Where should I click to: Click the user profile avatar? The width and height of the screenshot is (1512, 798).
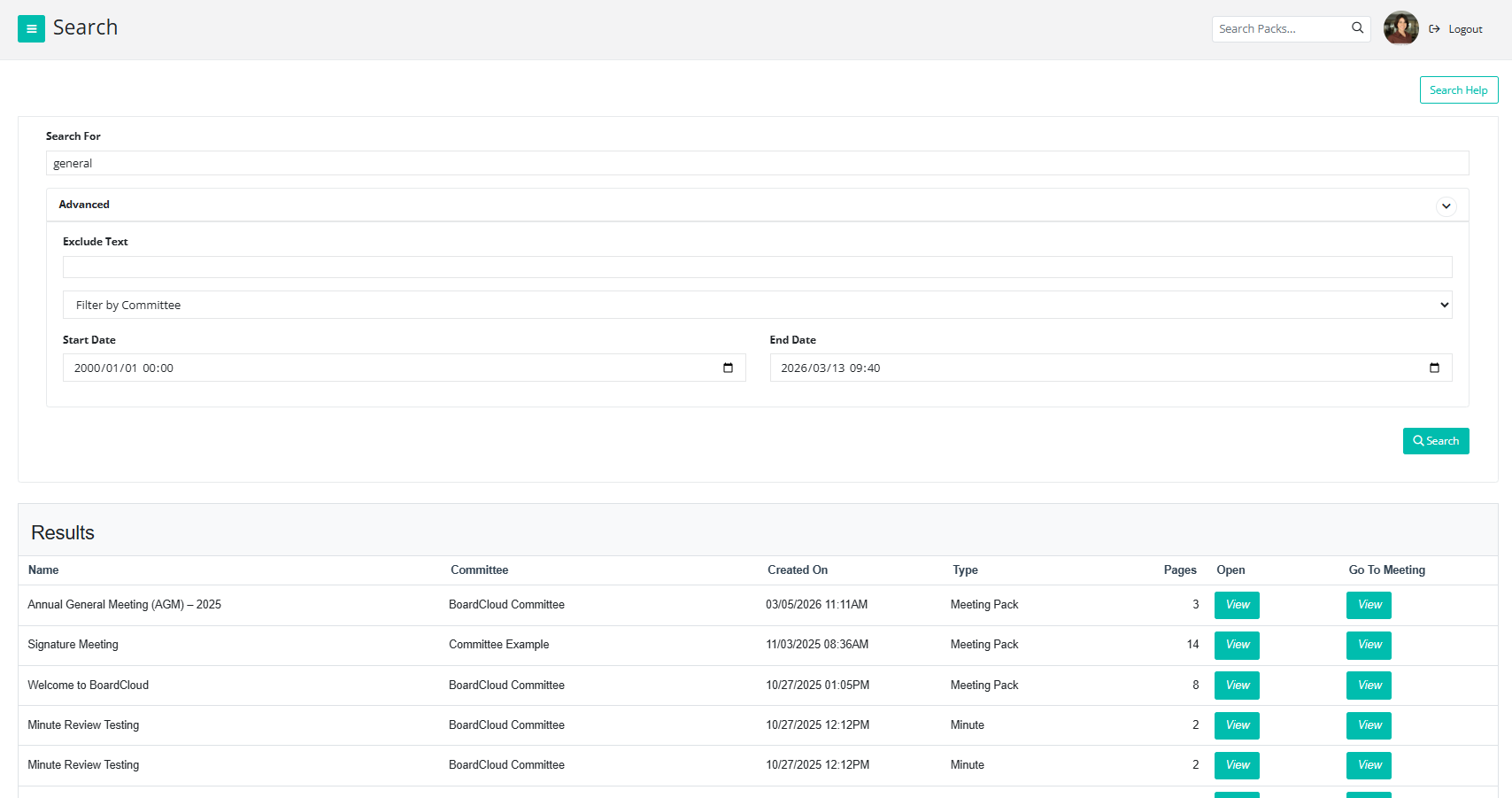tap(1400, 28)
